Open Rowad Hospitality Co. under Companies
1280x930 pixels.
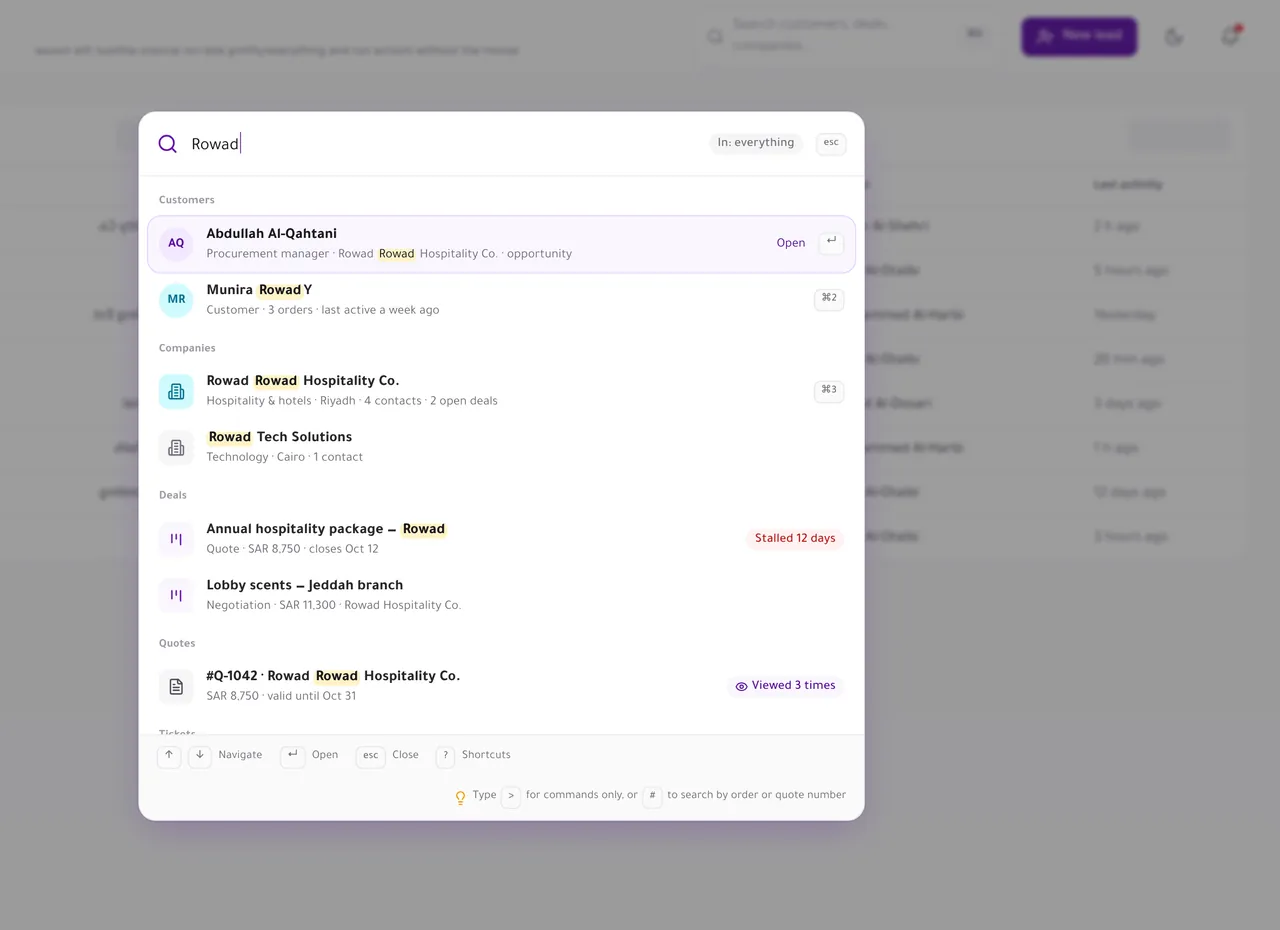pos(501,391)
